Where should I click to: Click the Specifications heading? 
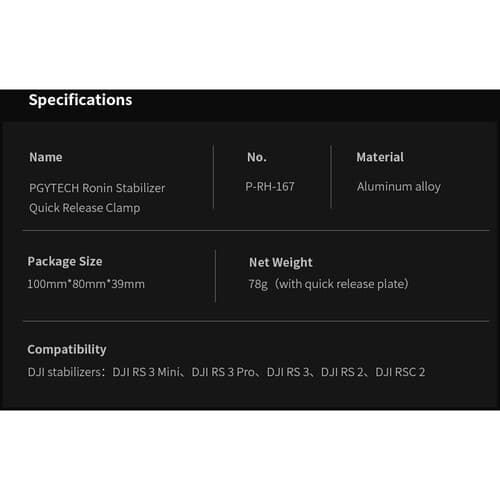tap(80, 100)
